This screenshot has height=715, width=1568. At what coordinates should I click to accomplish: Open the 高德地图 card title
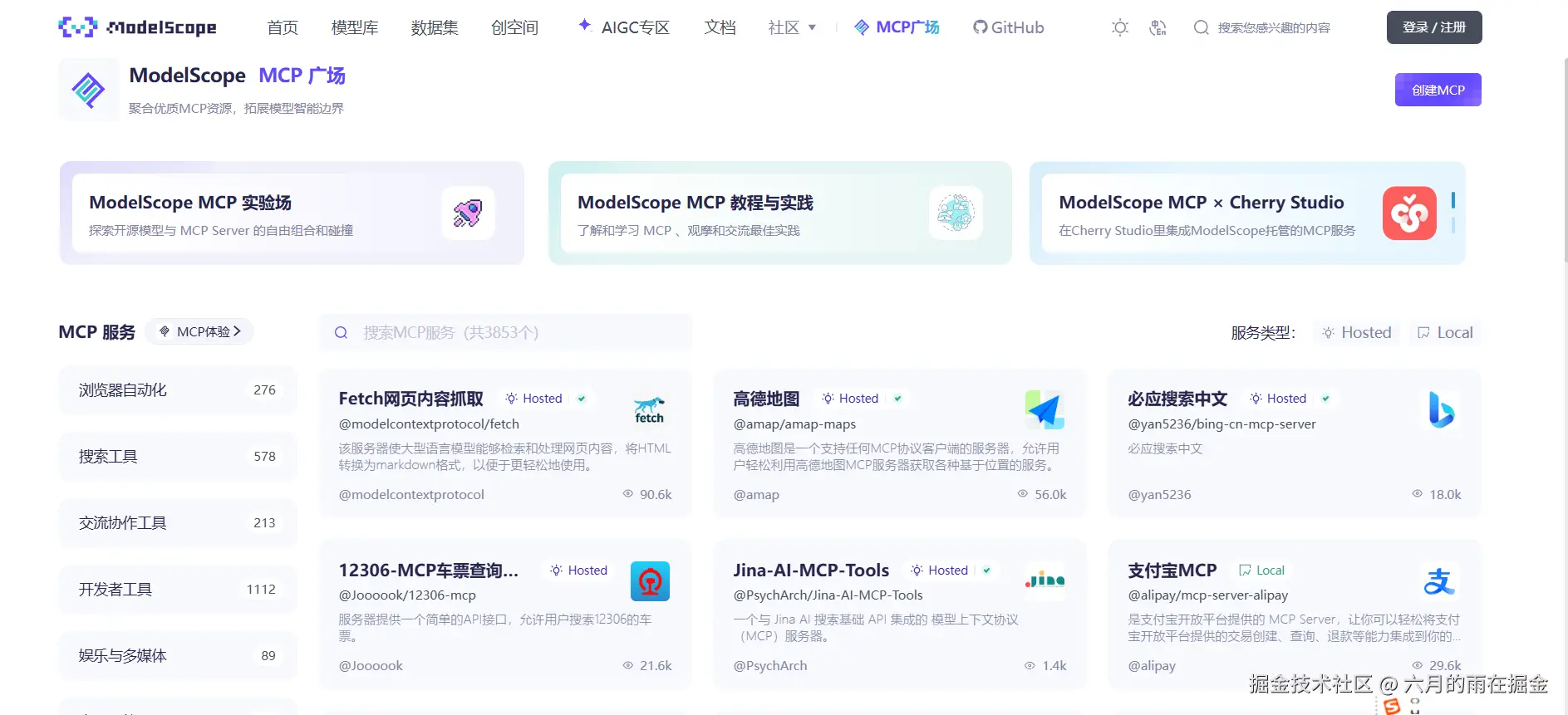pyautogui.click(x=766, y=399)
